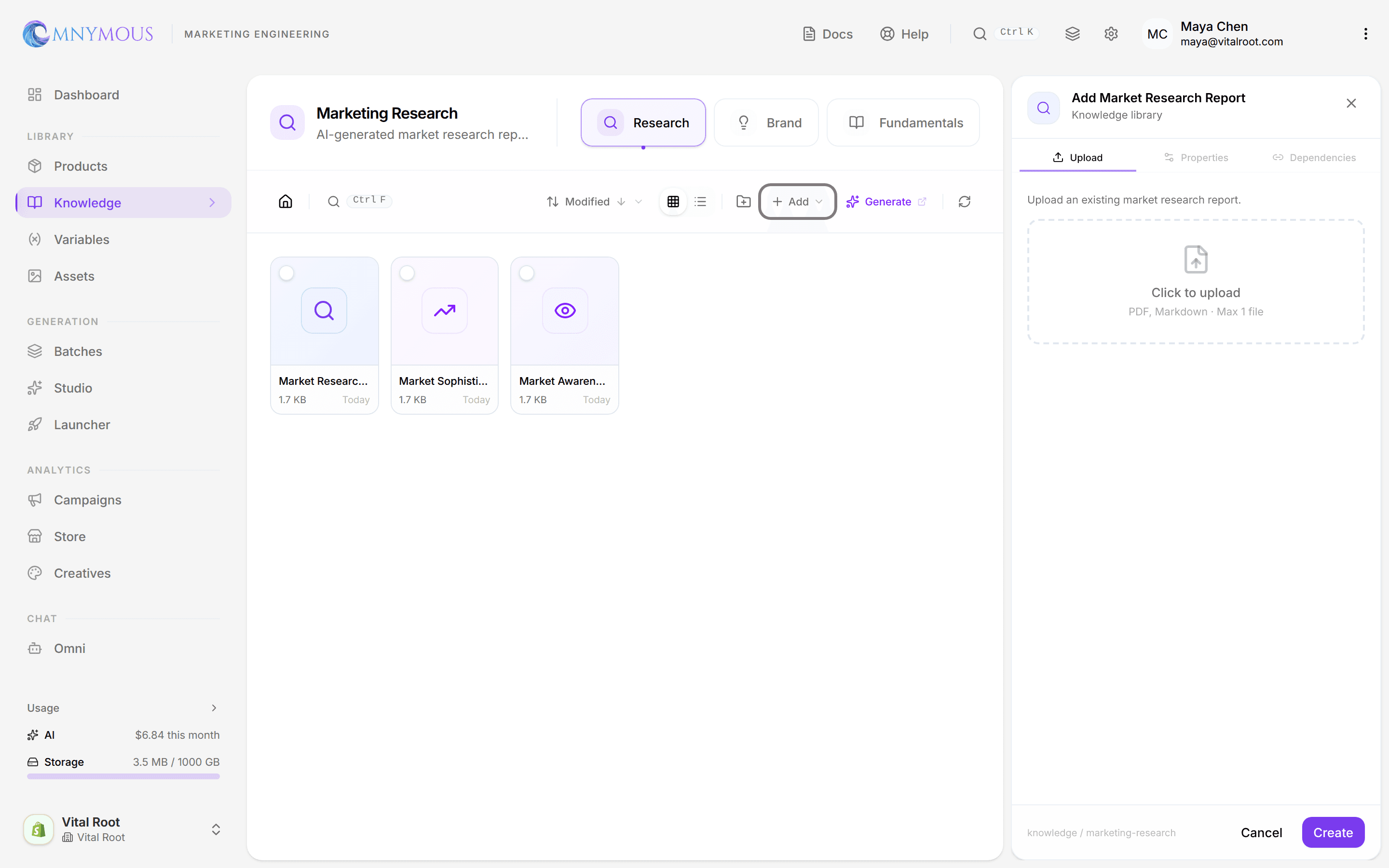
Task: Click the Storage 3.5 MB usage row
Action: (x=123, y=762)
